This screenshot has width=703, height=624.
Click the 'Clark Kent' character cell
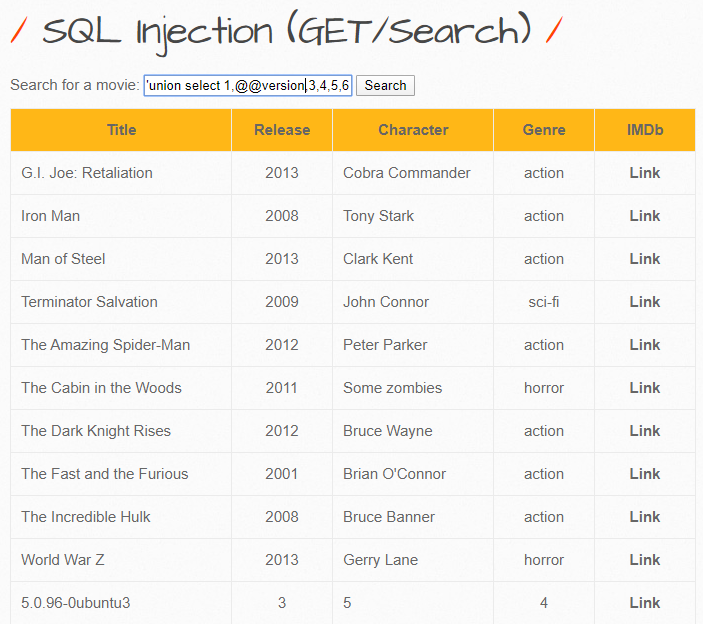pos(413,259)
